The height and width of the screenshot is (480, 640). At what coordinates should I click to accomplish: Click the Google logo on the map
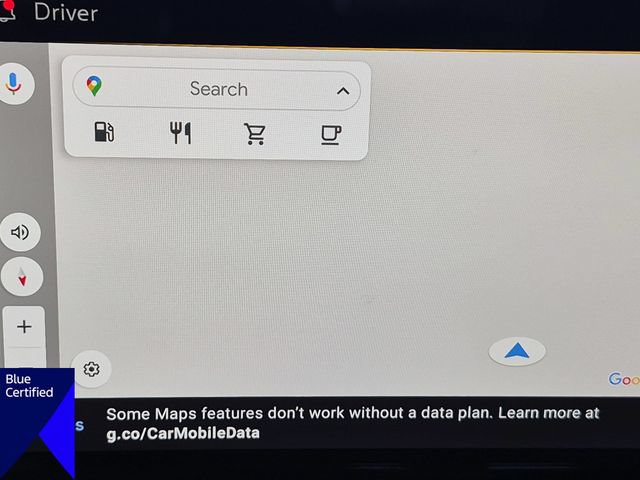(624, 379)
